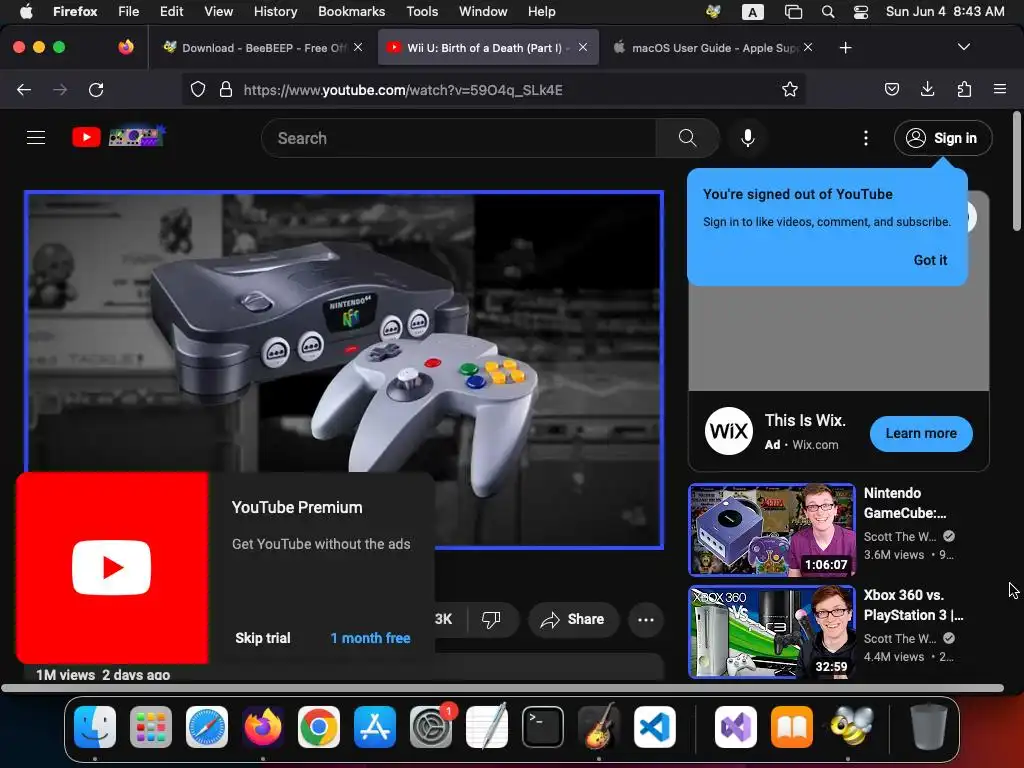View site security padlock info
The height and width of the screenshot is (768, 1024).
click(x=226, y=89)
